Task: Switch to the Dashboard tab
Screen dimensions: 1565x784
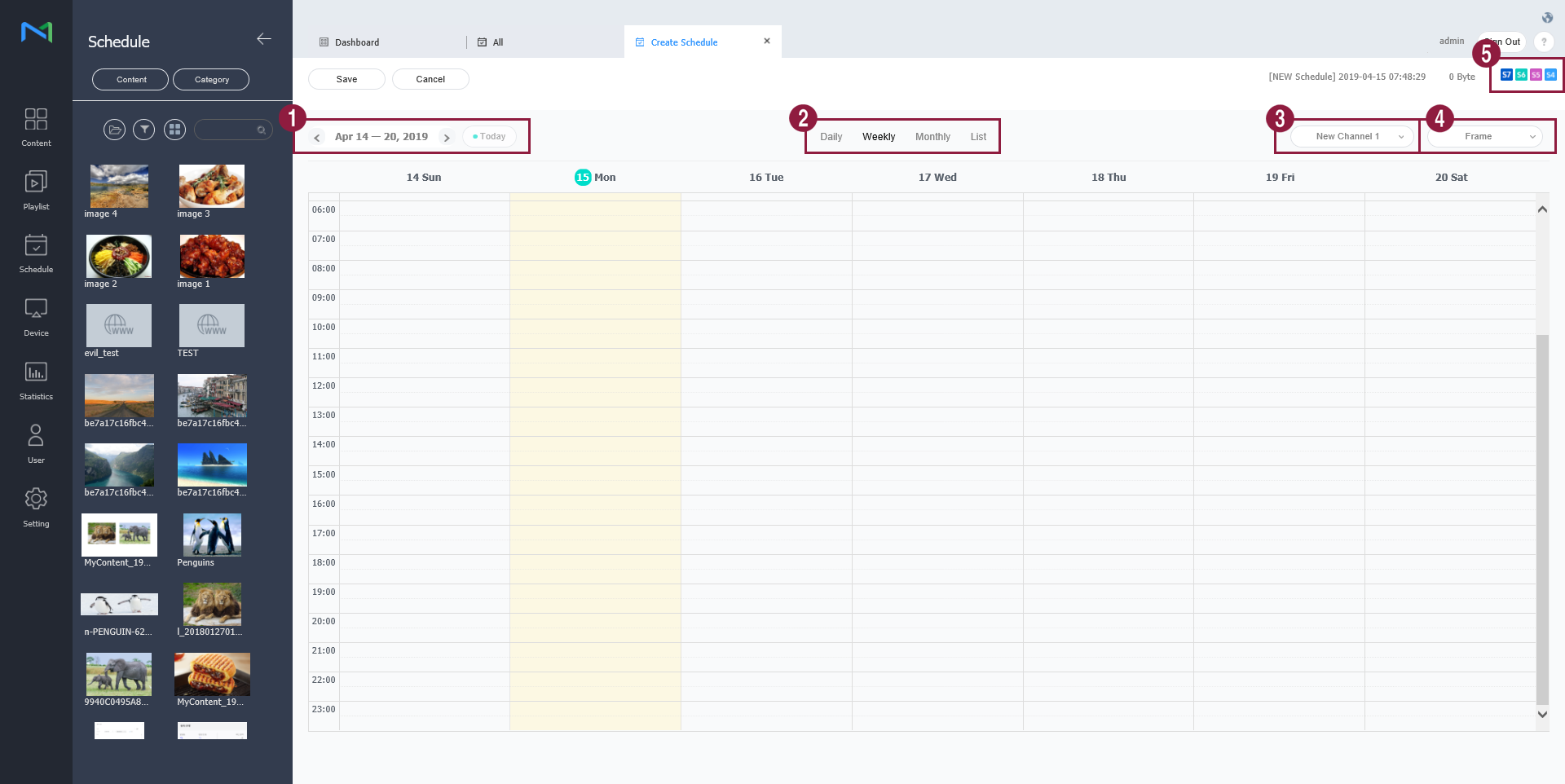Action: tap(357, 42)
